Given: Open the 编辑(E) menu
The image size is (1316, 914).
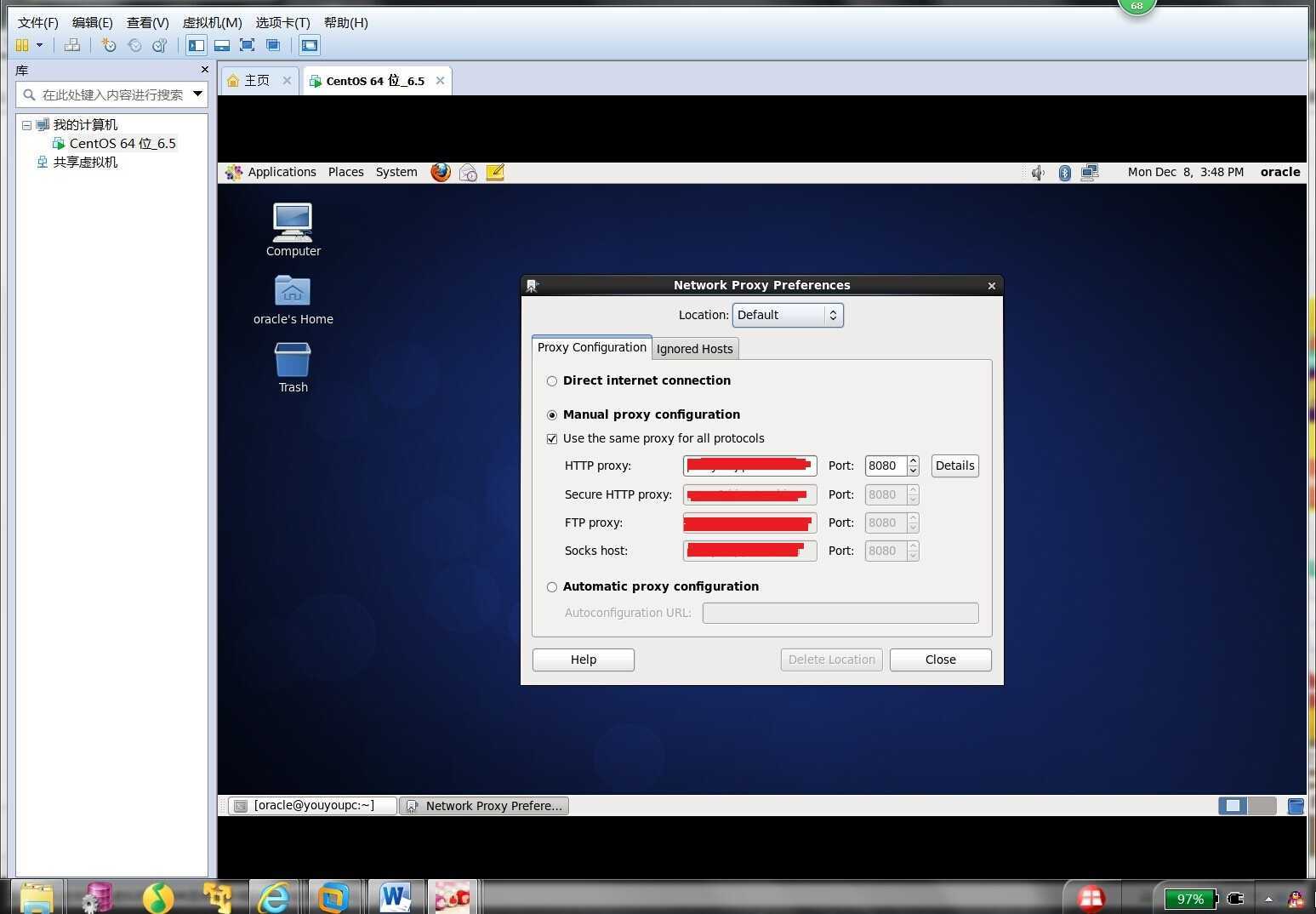Looking at the screenshot, I should click(x=92, y=22).
